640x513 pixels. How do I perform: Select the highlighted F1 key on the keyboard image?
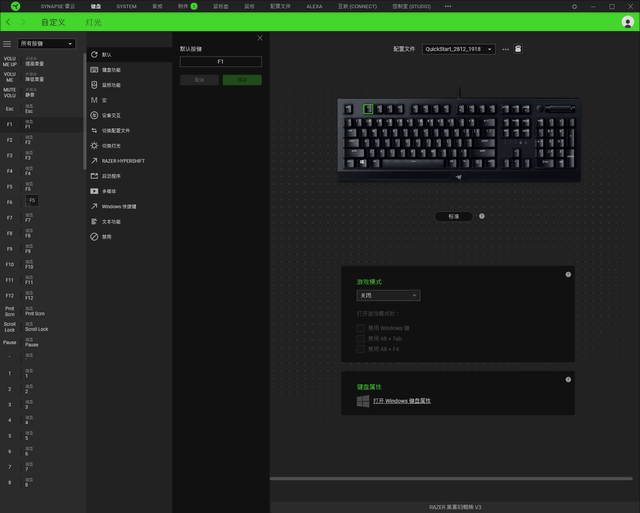pos(368,109)
